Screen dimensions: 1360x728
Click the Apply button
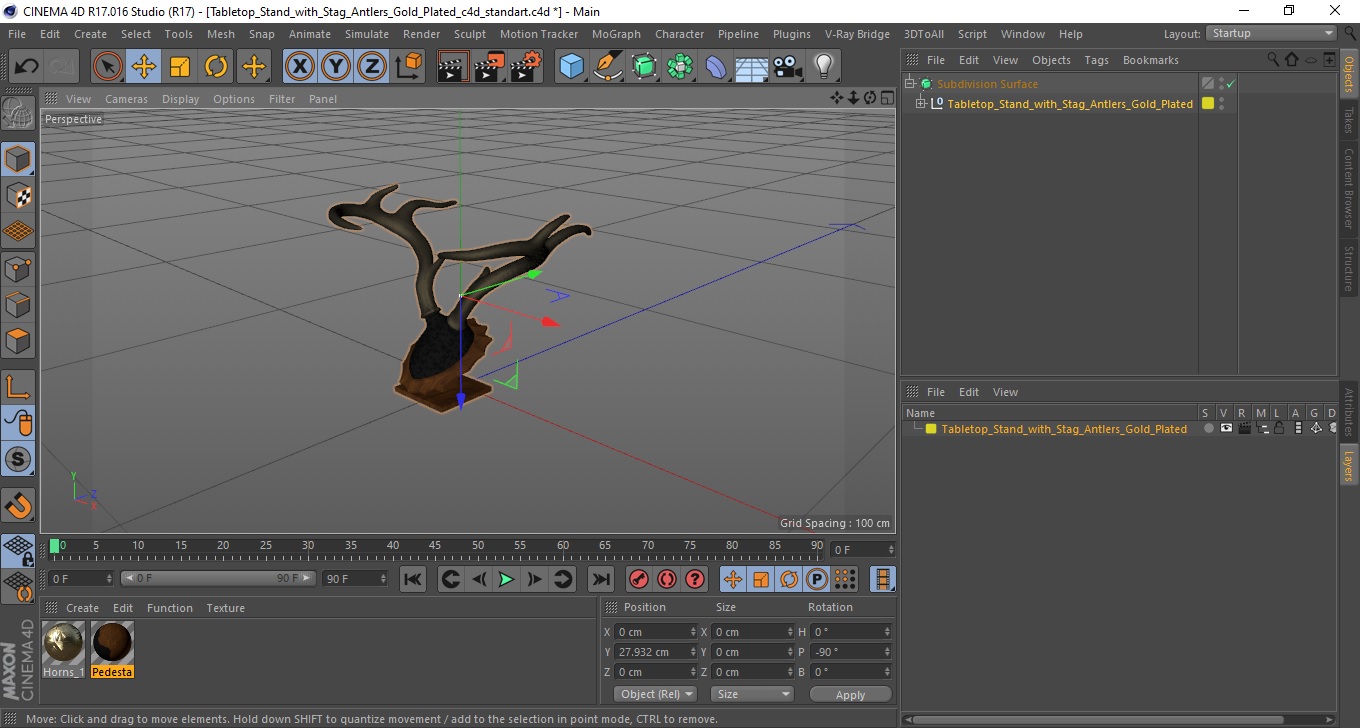coord(850,695)
